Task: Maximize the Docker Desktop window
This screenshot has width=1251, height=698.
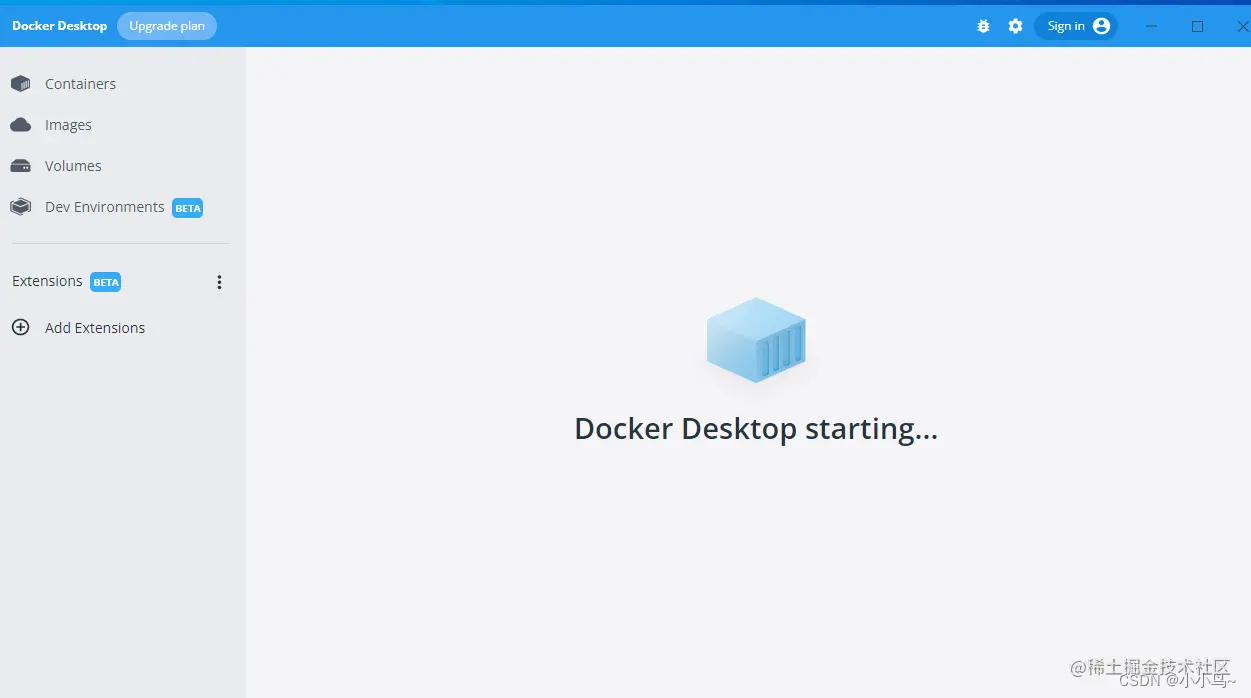Action: tap(1197, 26)
